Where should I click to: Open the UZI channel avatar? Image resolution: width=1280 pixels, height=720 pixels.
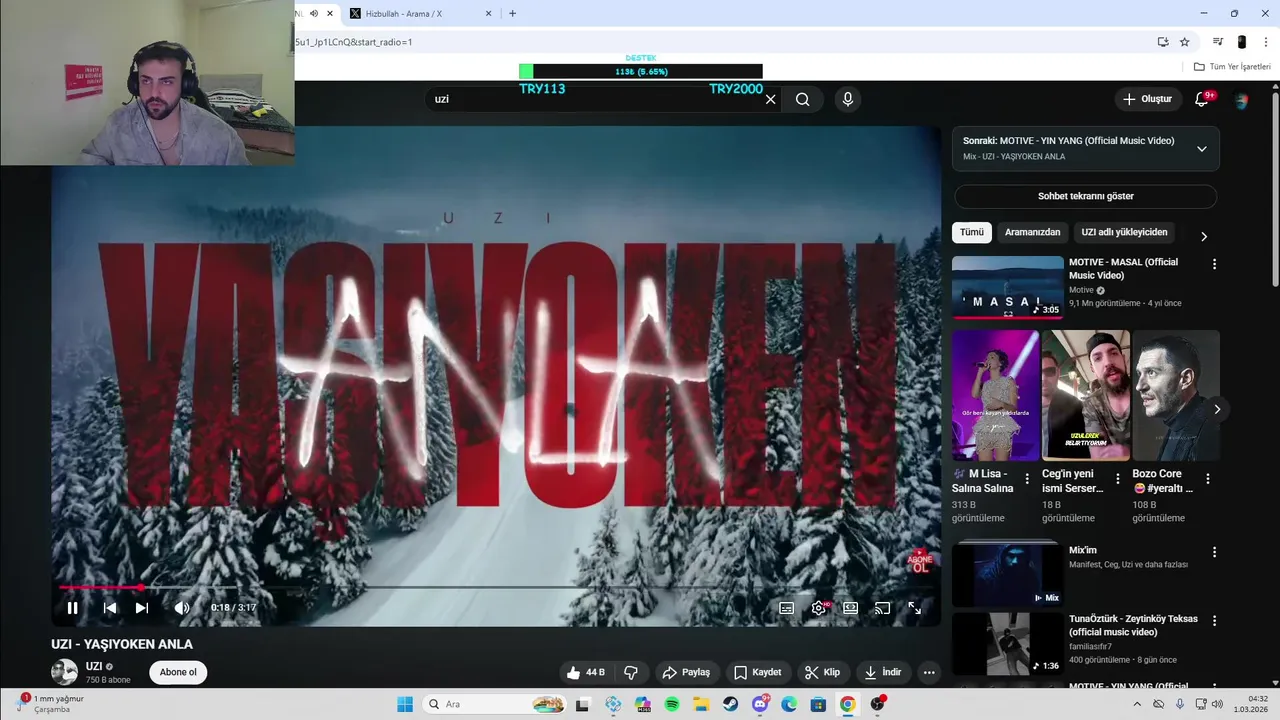[64, 672]
